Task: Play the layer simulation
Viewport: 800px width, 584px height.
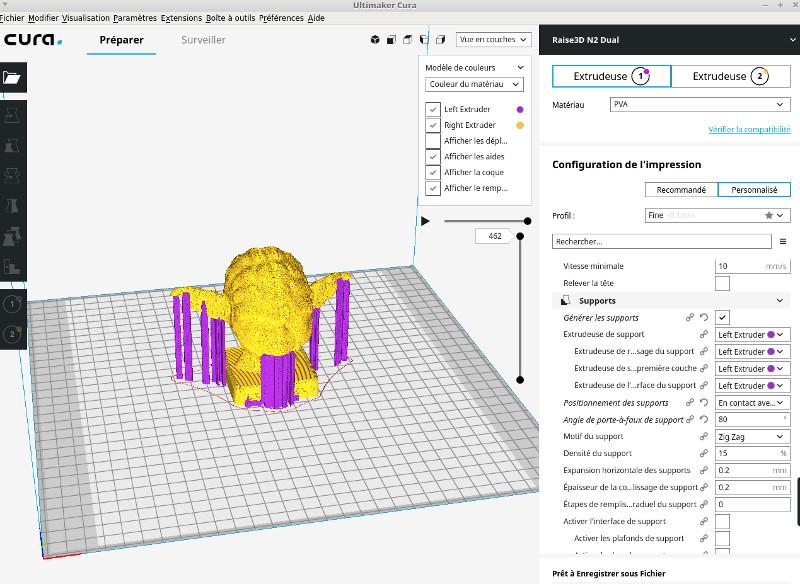Action: tap(425, 221)
